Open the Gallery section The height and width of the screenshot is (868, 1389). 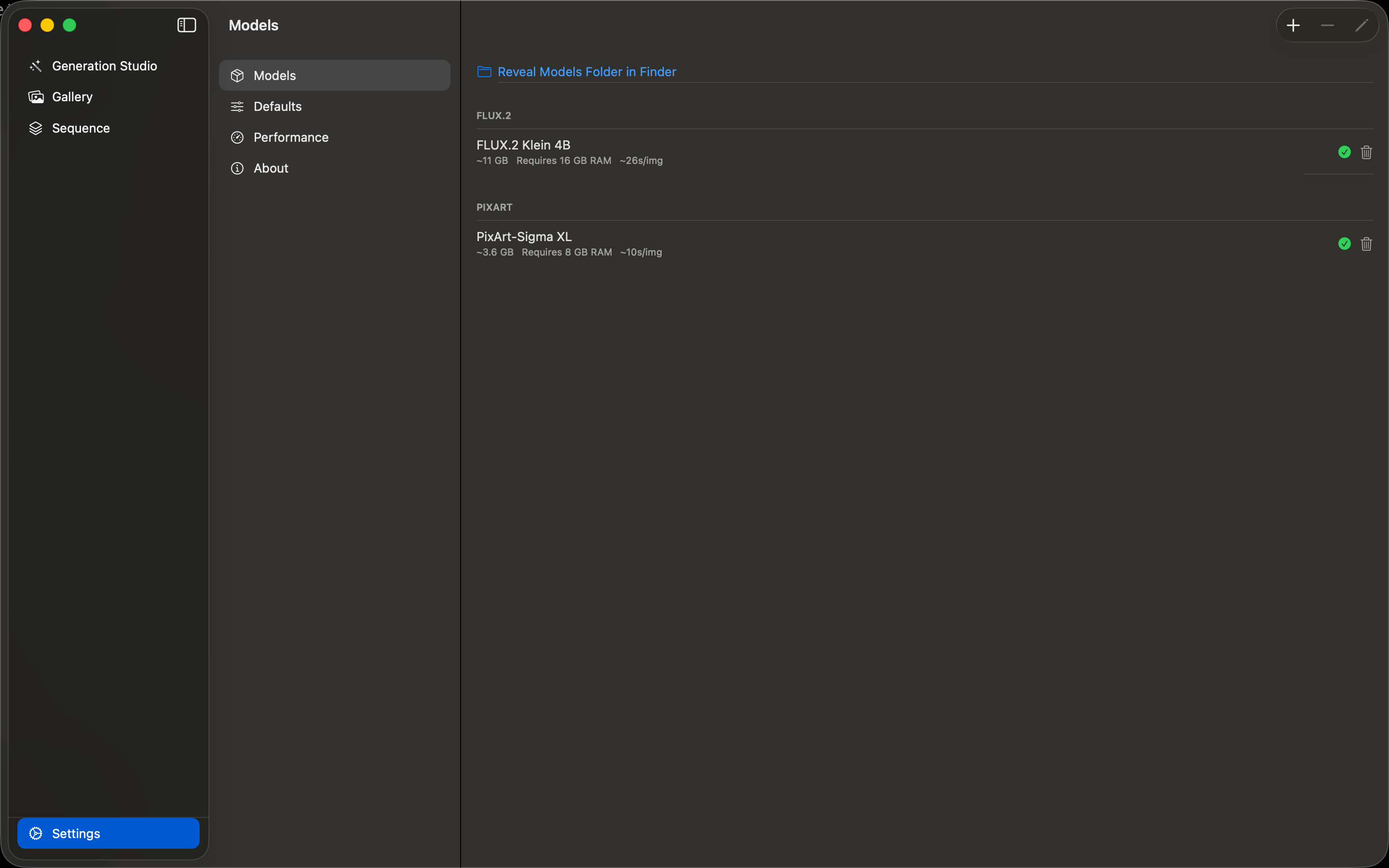pos(109,97)
